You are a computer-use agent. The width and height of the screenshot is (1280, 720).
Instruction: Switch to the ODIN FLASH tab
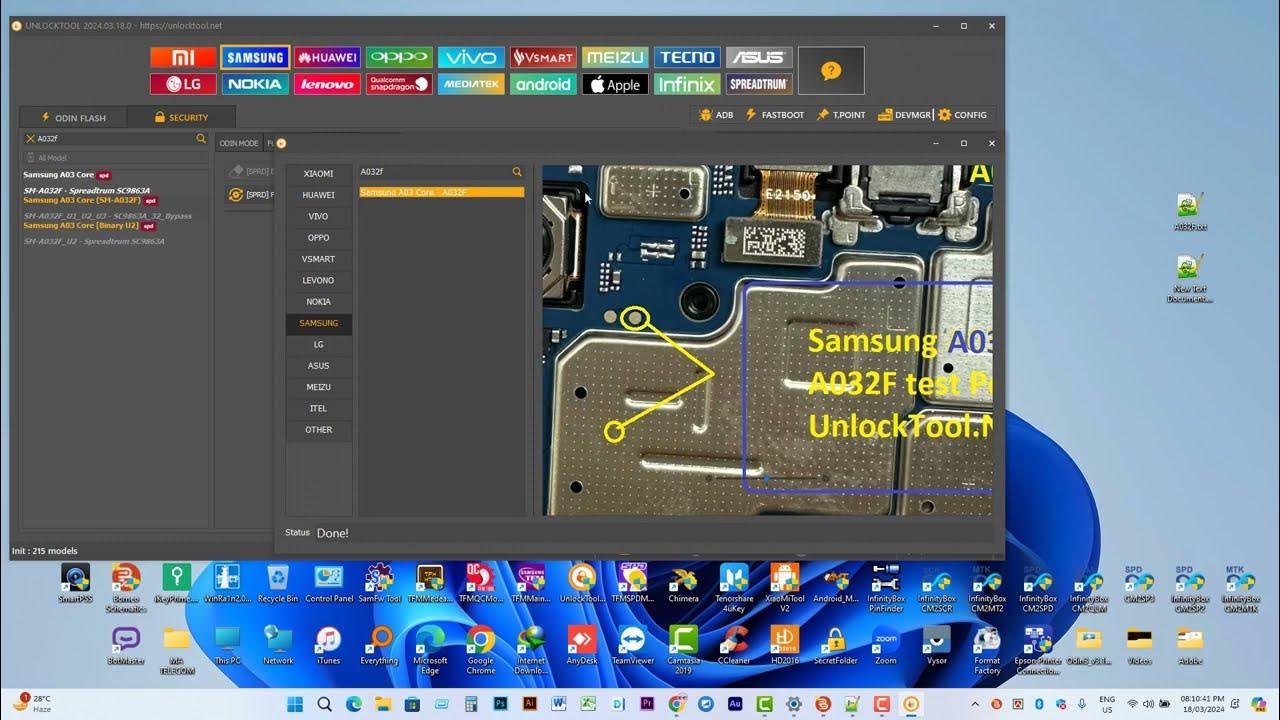pos(74,118)
